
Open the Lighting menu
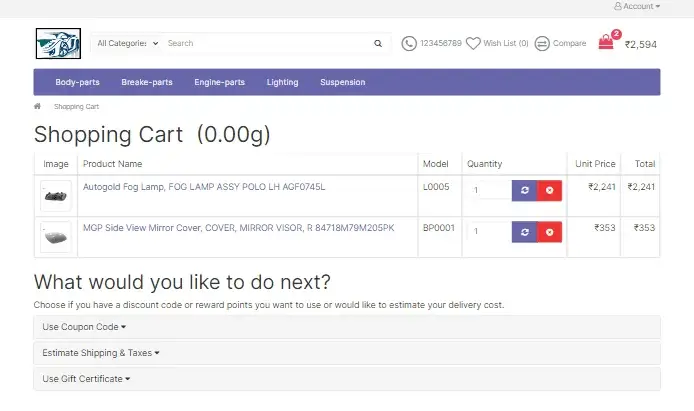click(x=282, y=82)
